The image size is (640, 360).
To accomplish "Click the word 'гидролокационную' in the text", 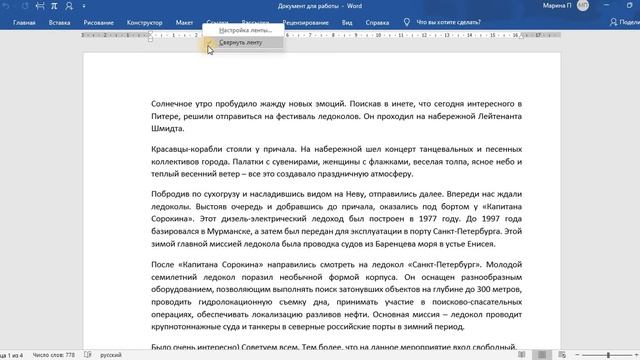I will [x=236, y=302].
